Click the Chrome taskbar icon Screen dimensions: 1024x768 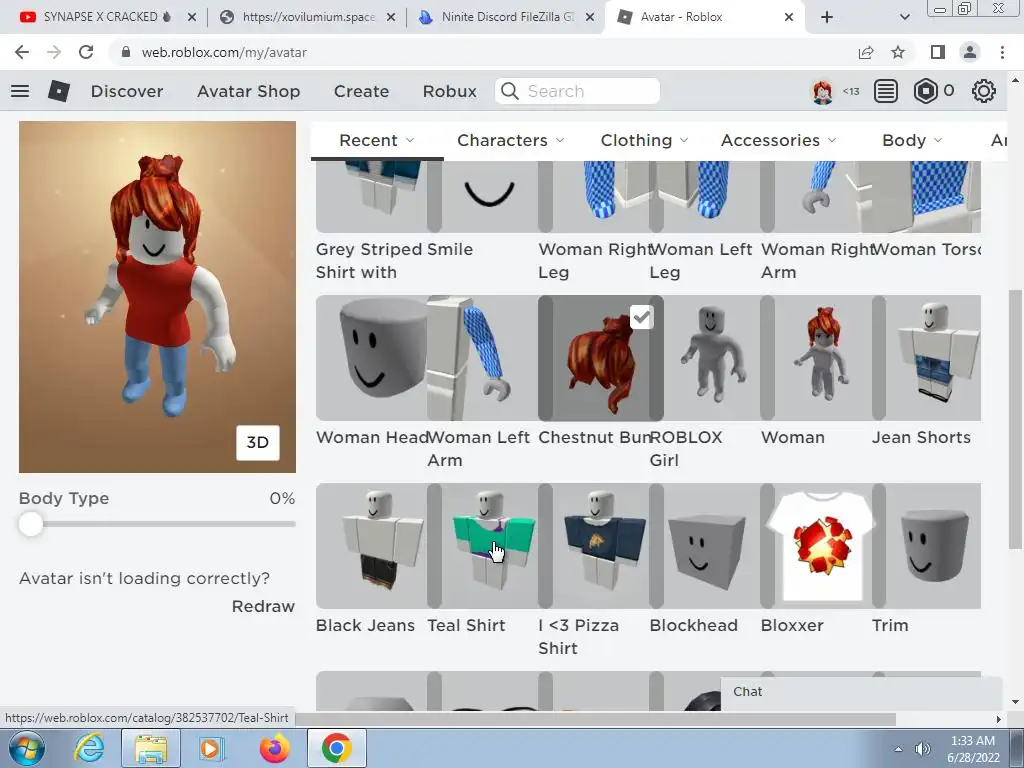(x=336, y=748)
